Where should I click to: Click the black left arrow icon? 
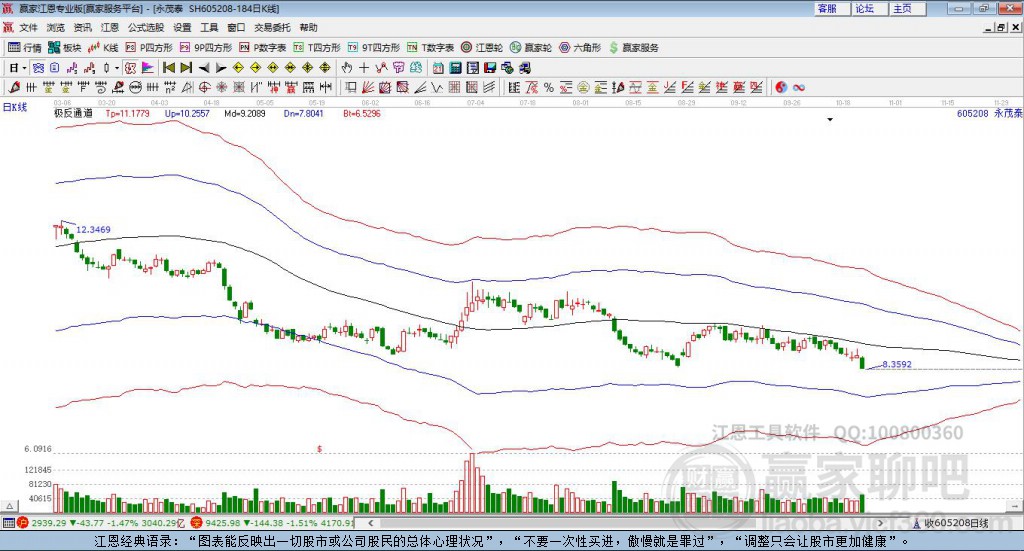click(204, 67)
